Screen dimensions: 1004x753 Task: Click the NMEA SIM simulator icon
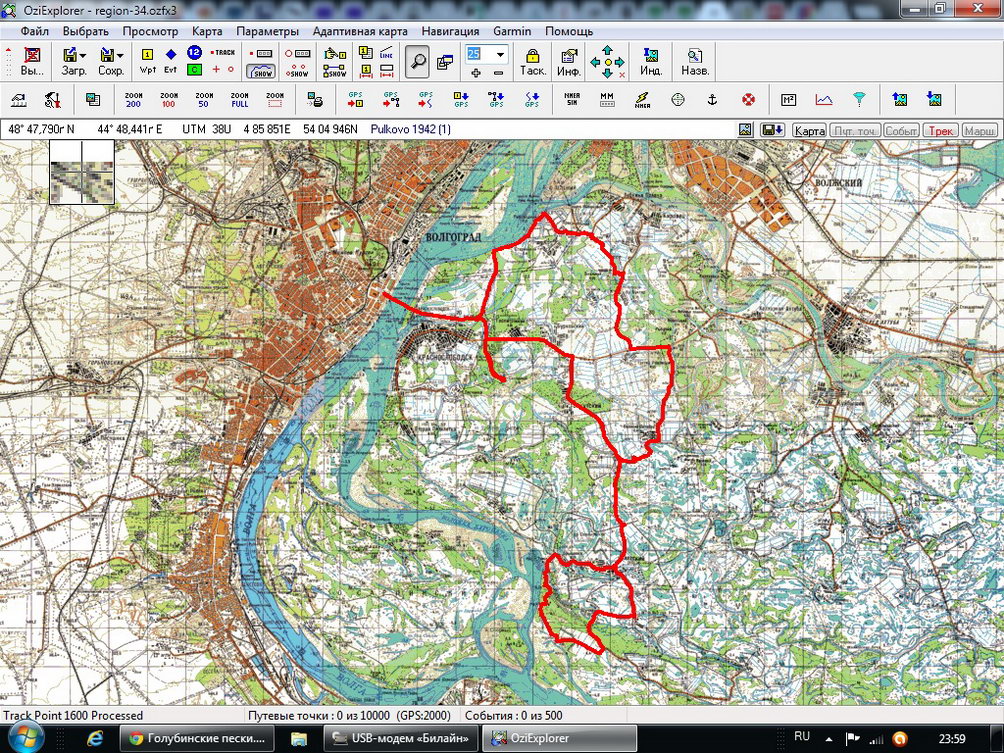[x=572, y=99]
